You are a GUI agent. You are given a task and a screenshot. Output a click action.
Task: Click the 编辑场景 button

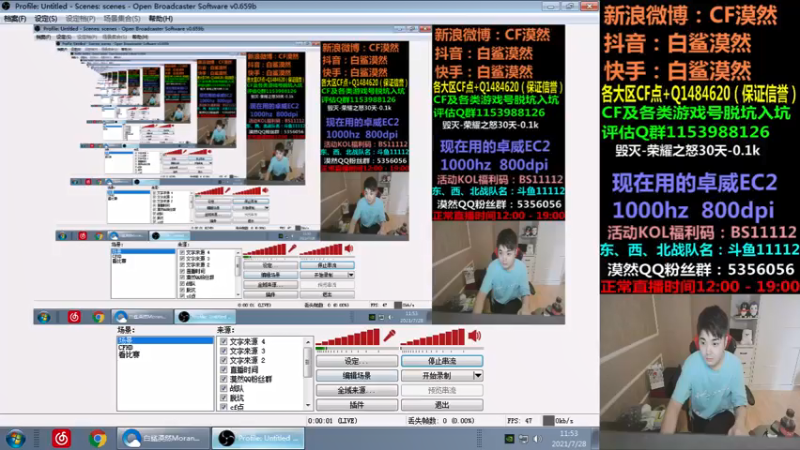pos(357,376)
